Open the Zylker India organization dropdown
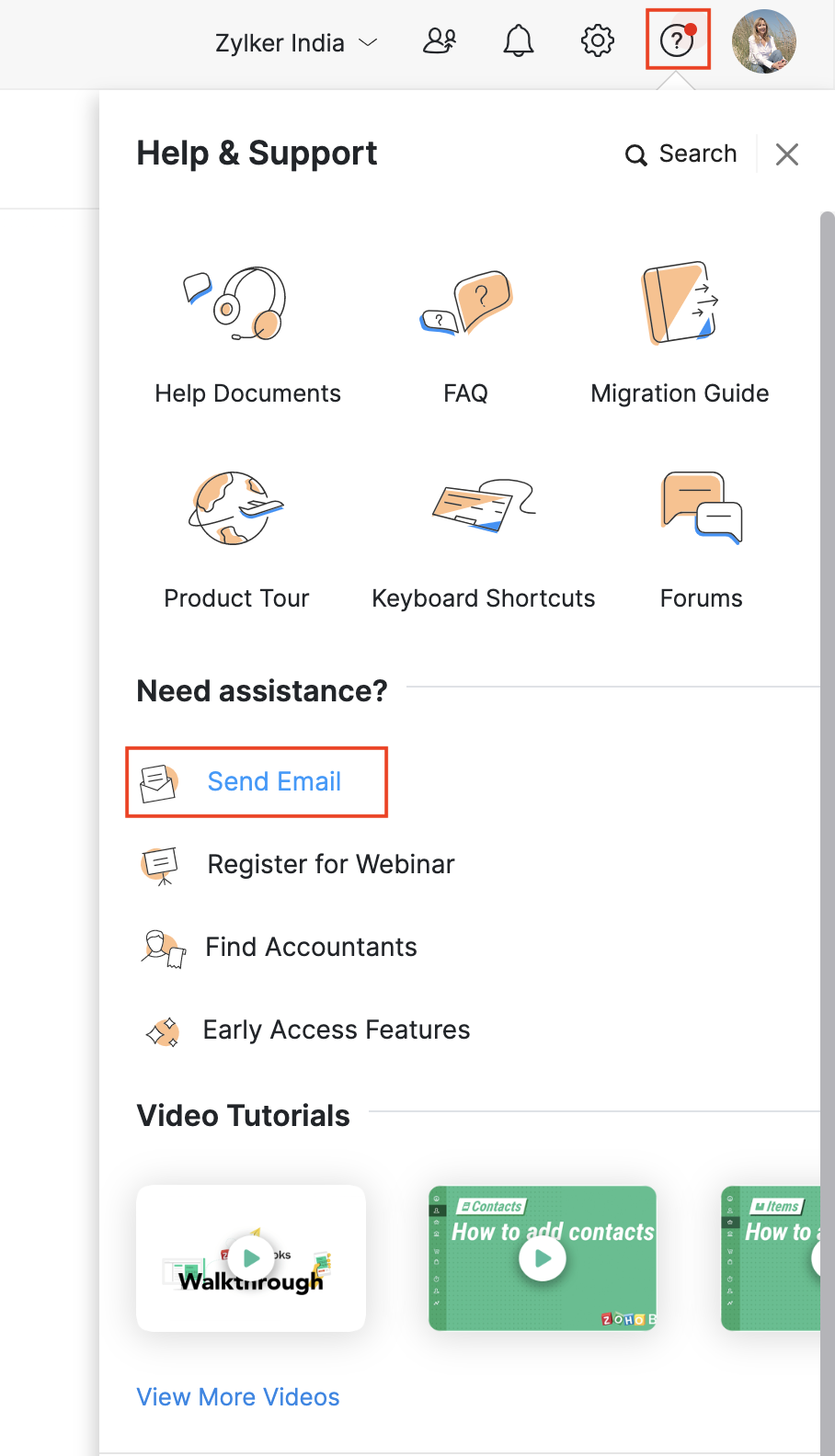This screenshot has height=1456, width=835. pos(294,42)
